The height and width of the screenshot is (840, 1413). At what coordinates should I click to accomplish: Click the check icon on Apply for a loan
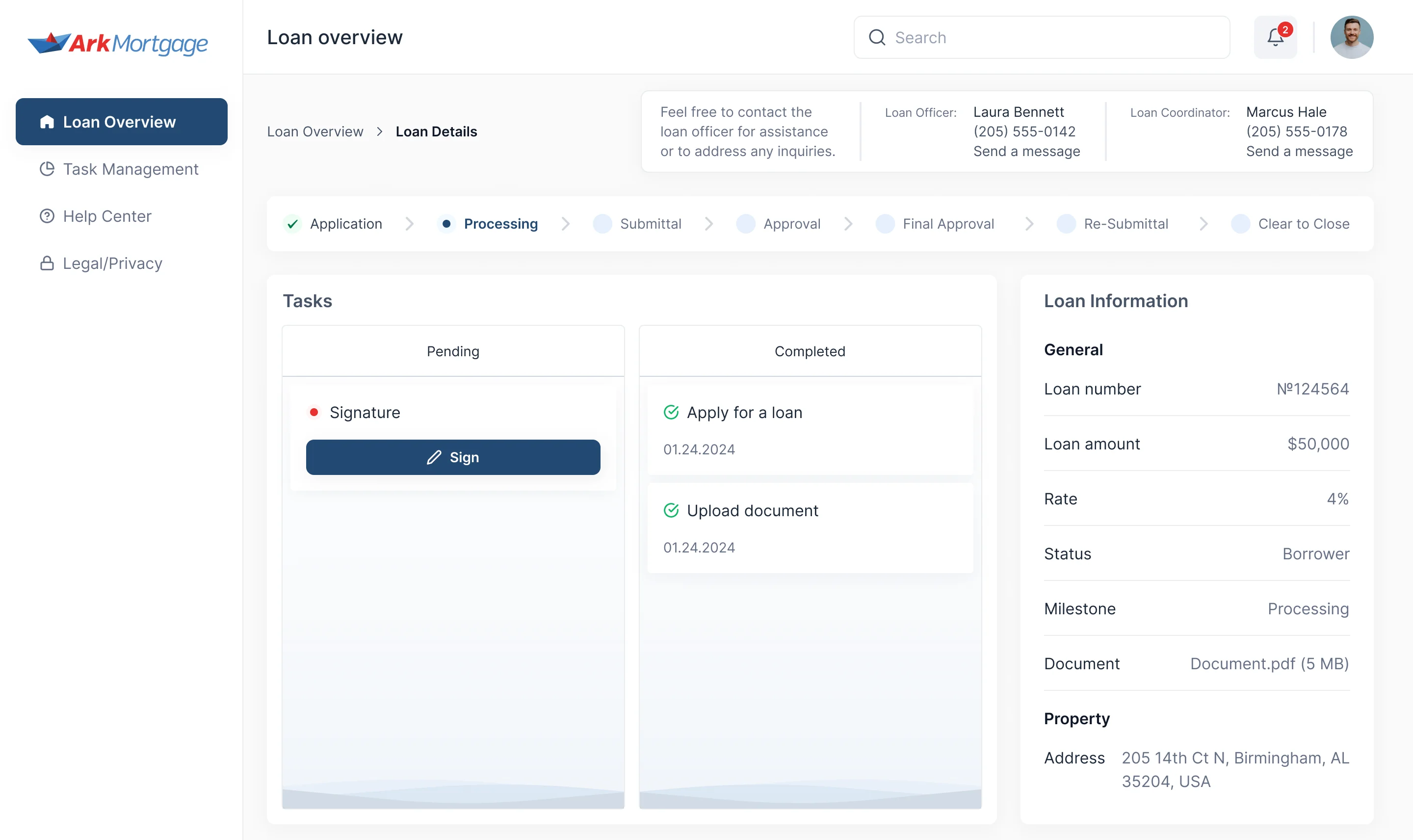tap(671, 412)
